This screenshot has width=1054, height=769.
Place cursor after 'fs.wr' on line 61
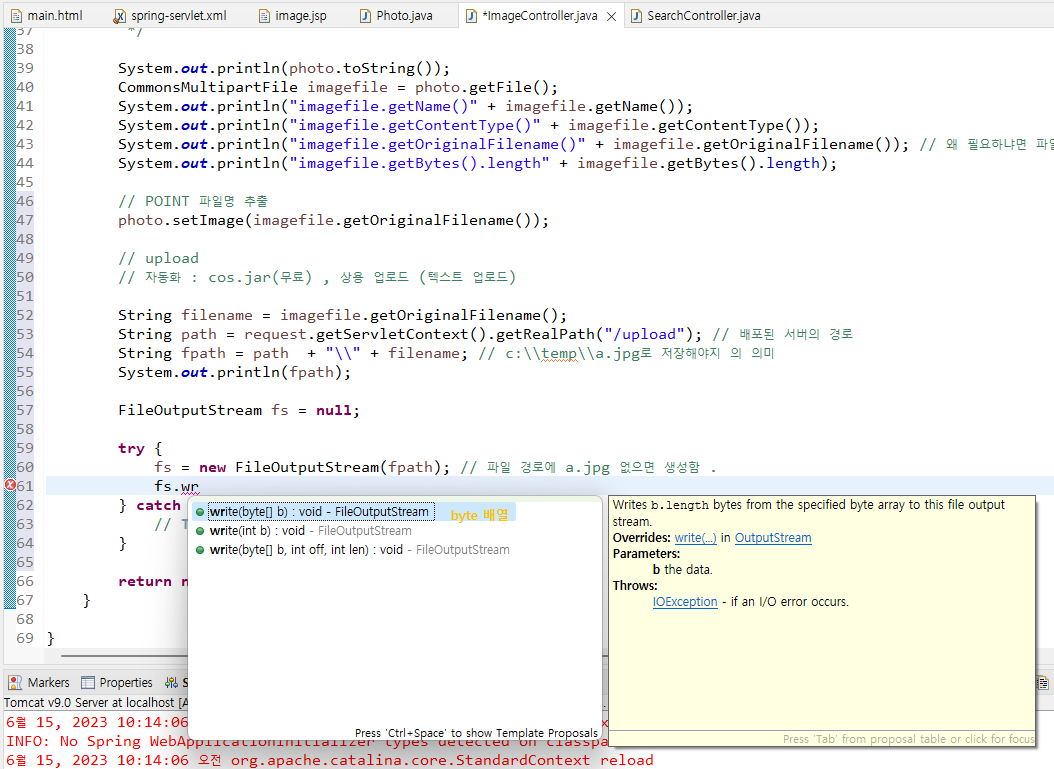(200, 486)
